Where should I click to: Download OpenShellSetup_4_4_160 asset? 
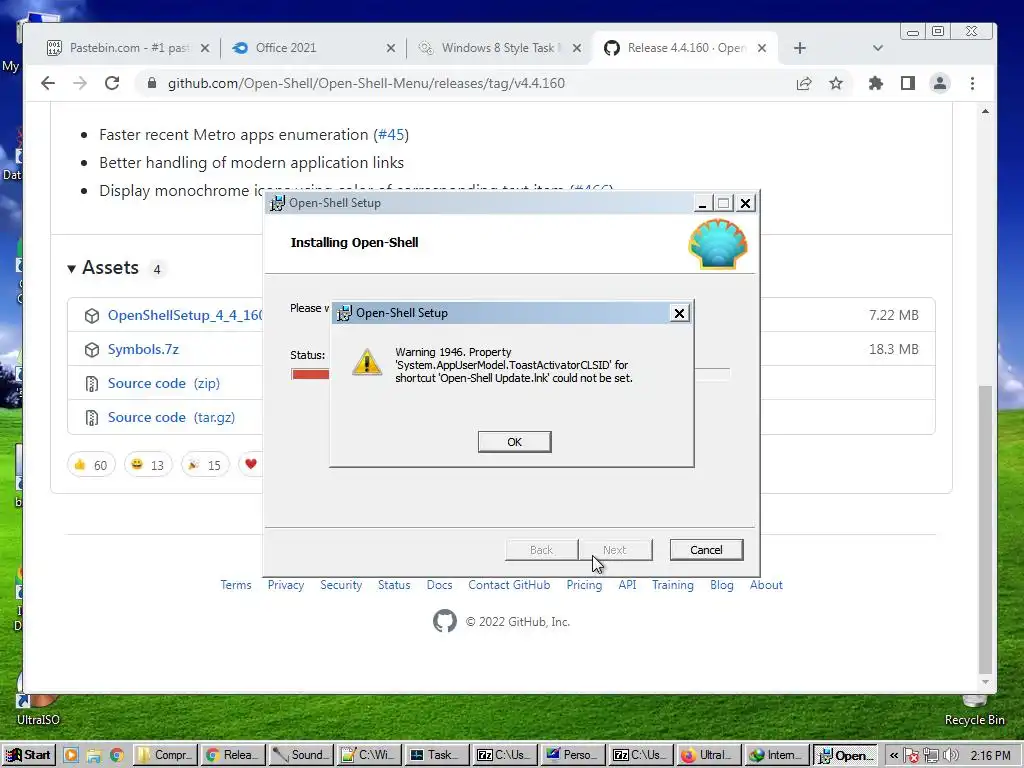pyautogui.click(x=185, y=315)
